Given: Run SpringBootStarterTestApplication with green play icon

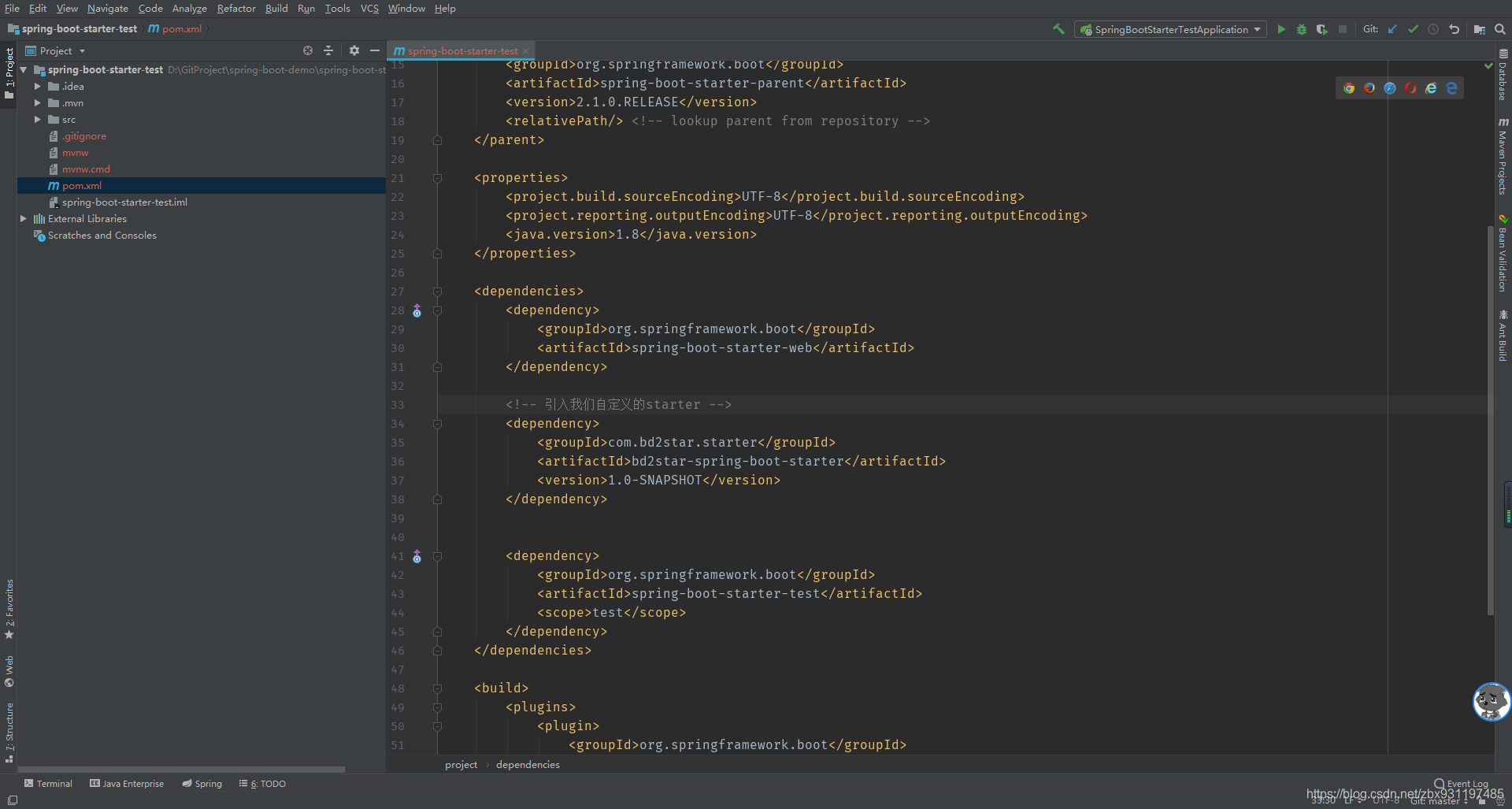Looking at the screenshot, I should pos(1281,29).
